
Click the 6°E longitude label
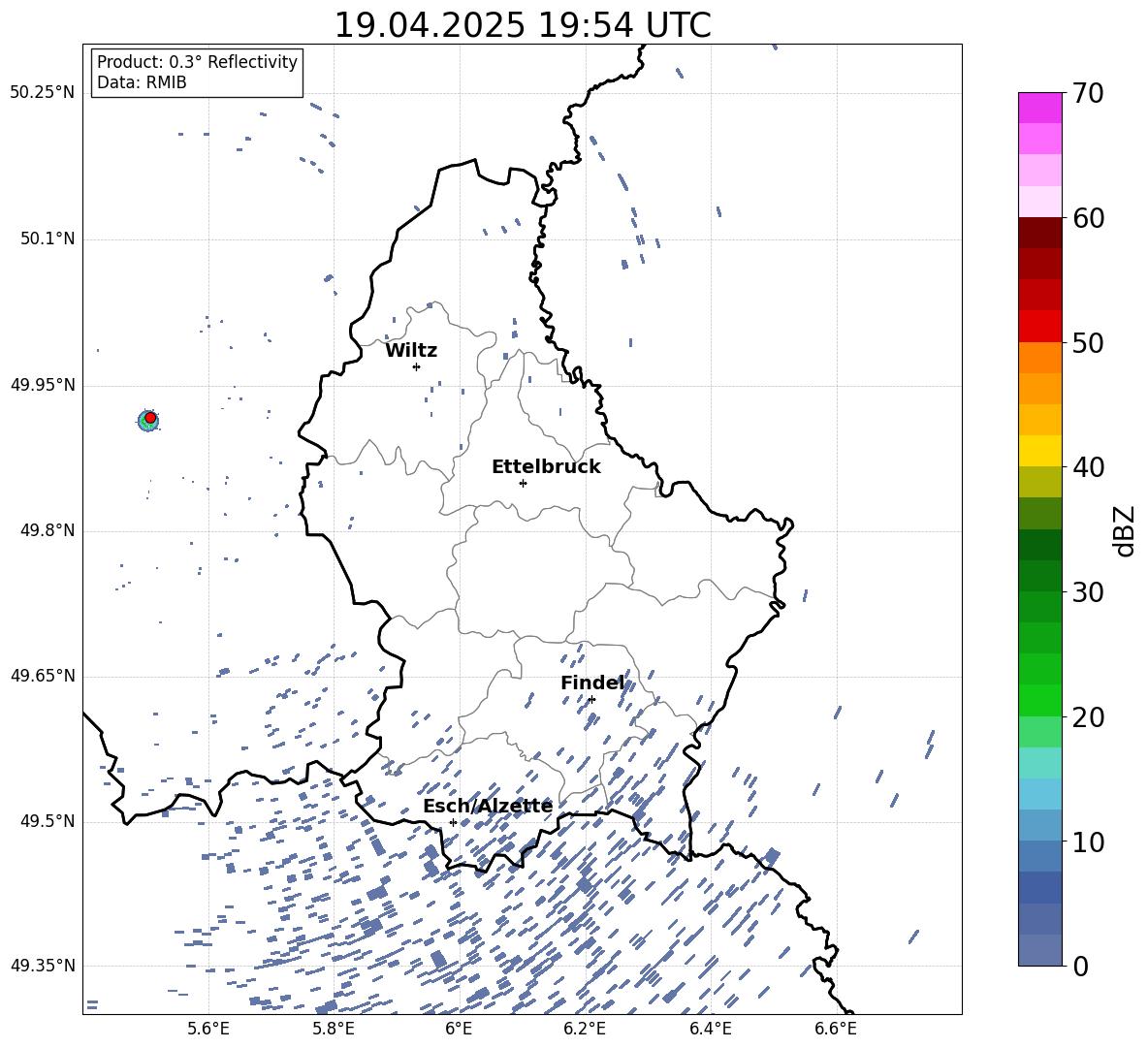tap(459, 1030)
